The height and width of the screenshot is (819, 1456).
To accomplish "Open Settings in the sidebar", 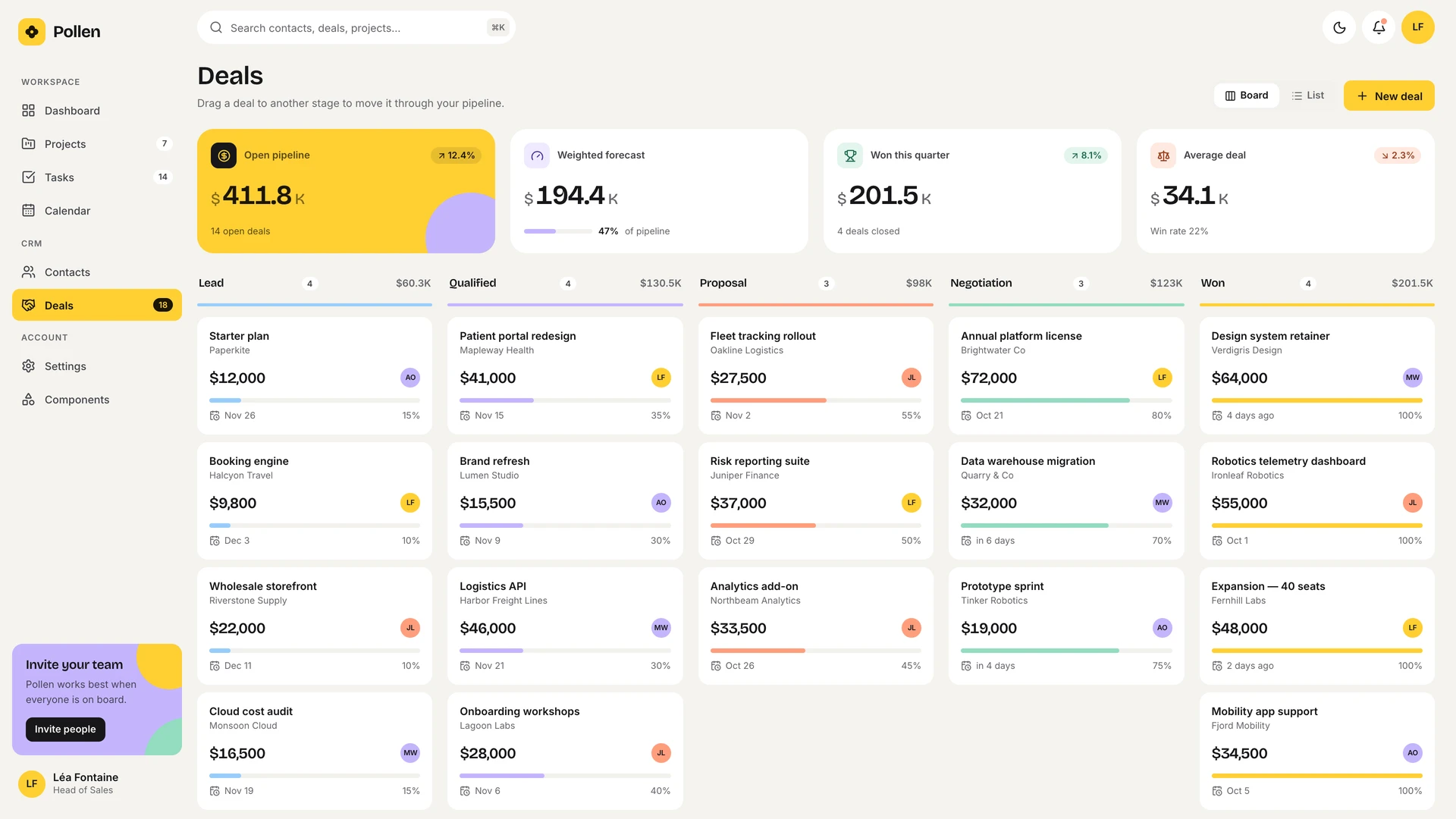I will (x=97, y=366).
